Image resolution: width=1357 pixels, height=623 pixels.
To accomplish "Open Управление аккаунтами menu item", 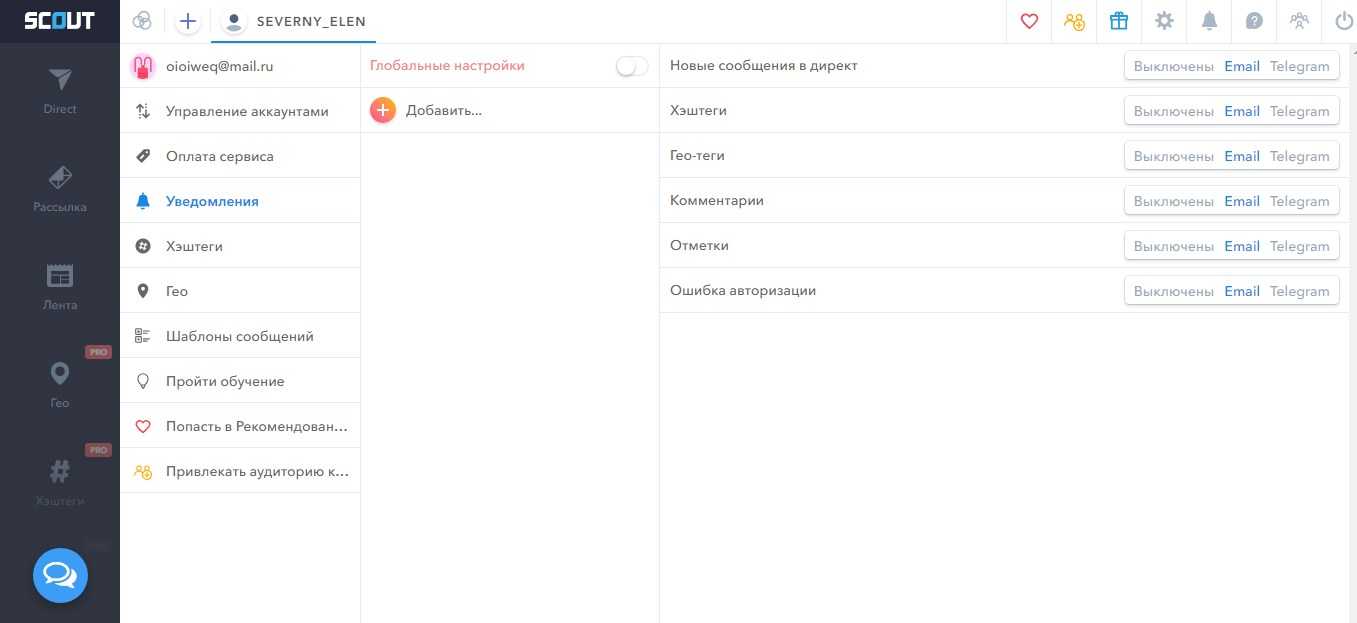I will [x=246, y=111].
